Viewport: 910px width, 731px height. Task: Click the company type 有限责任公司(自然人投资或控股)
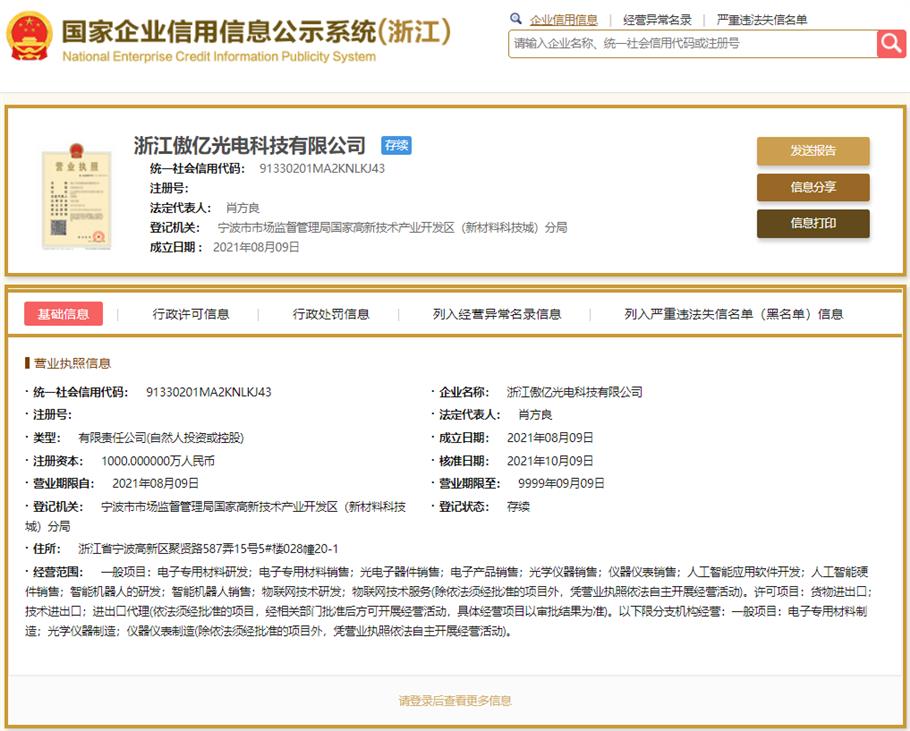161,437
